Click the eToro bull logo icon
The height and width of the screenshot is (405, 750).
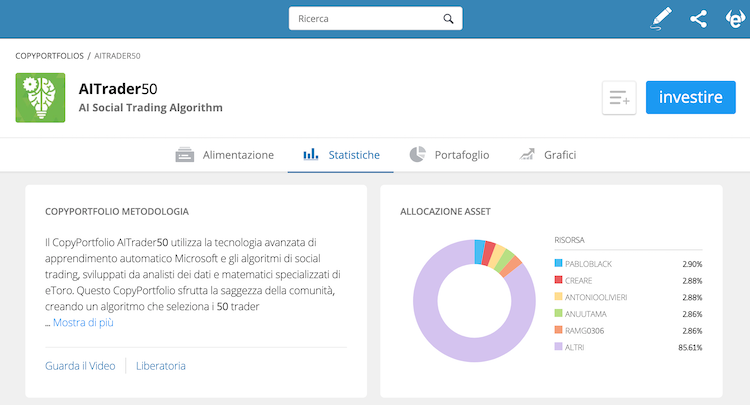tap(736, 19)
